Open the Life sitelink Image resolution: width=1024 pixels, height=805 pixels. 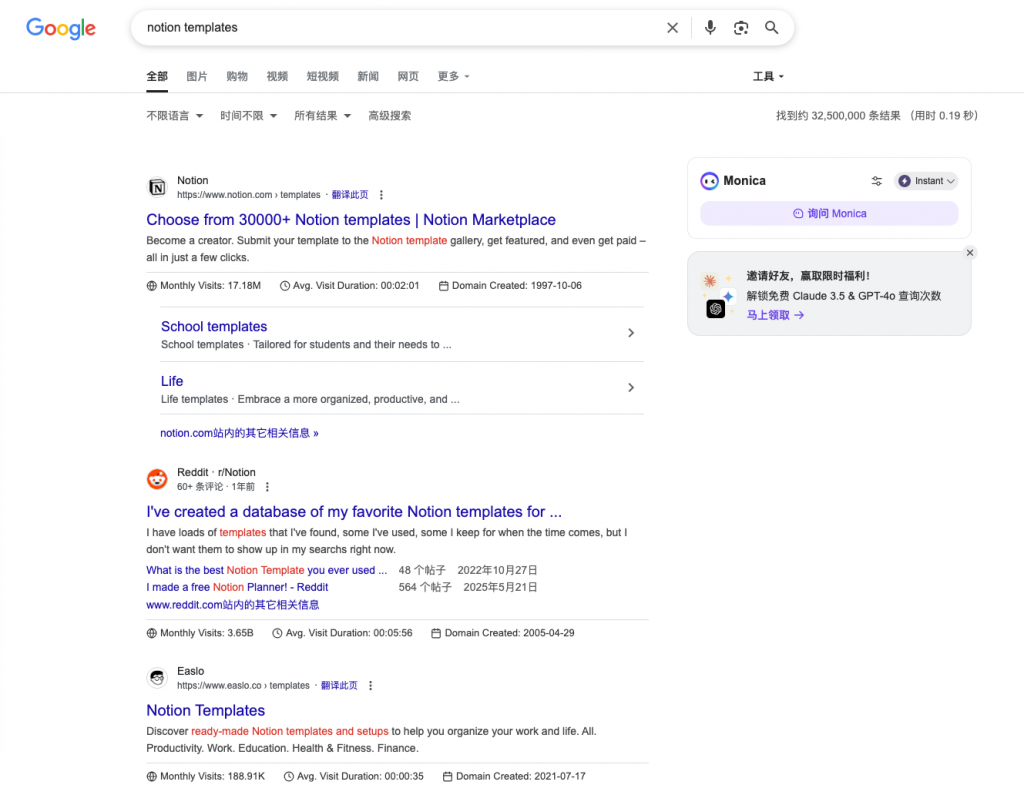pyautogui.click(x=172, y=381)
